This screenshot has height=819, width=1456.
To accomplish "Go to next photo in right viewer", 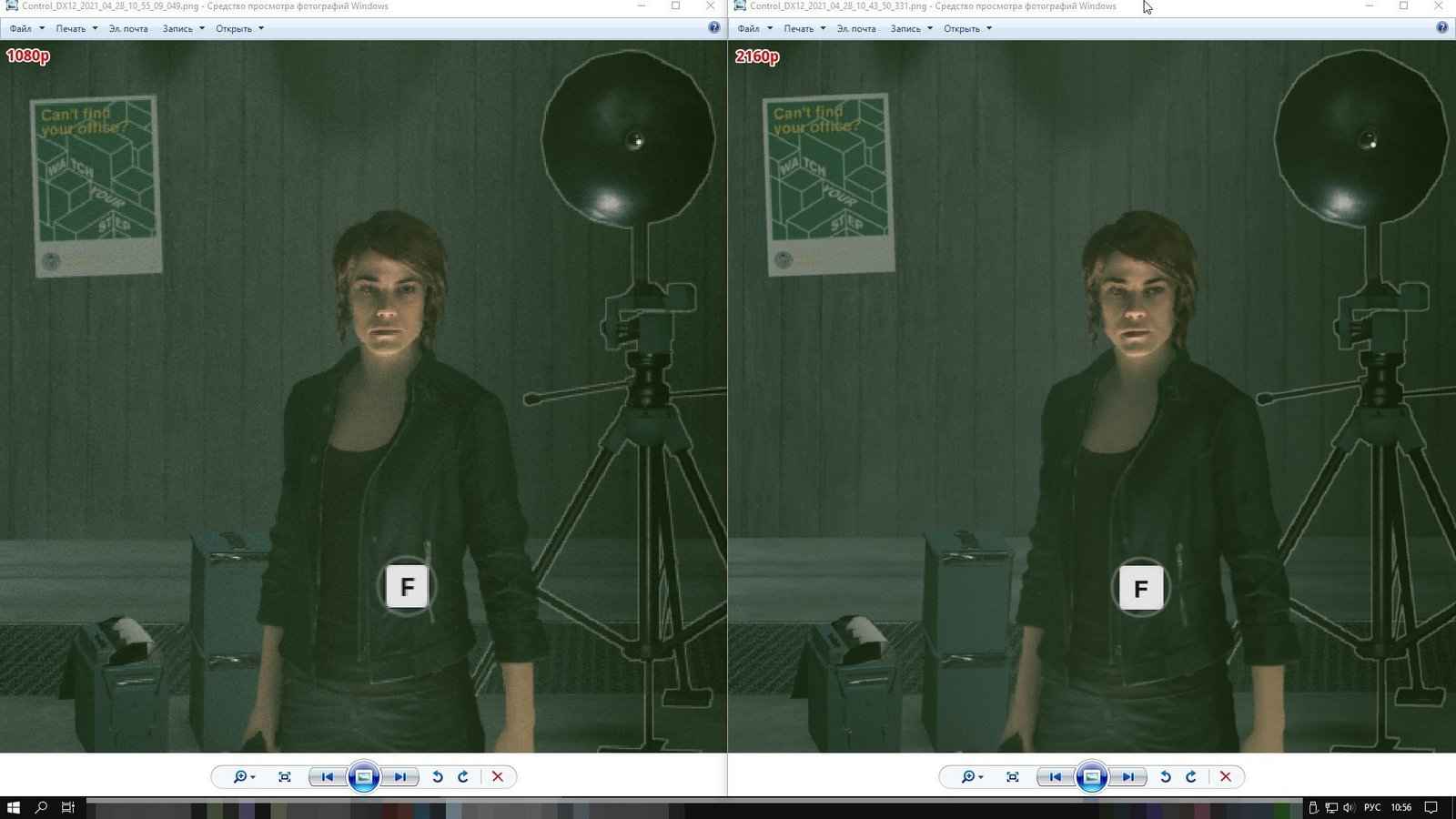I will coord(1128,776).
